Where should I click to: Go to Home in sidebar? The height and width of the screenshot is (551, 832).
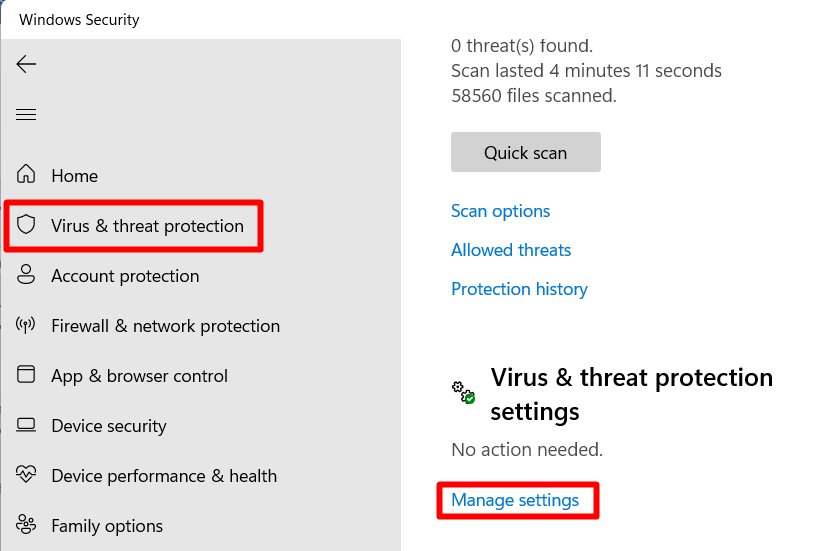(x=75, y=176)
